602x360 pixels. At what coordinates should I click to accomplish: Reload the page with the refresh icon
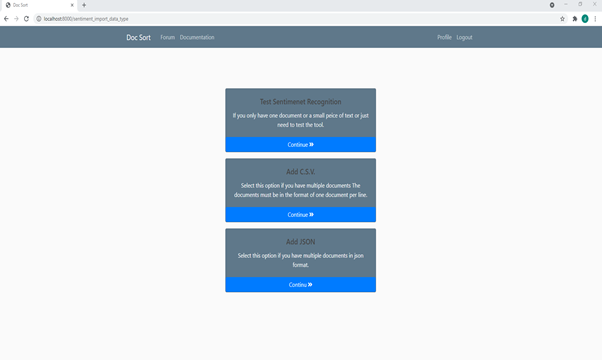(26, 18)
